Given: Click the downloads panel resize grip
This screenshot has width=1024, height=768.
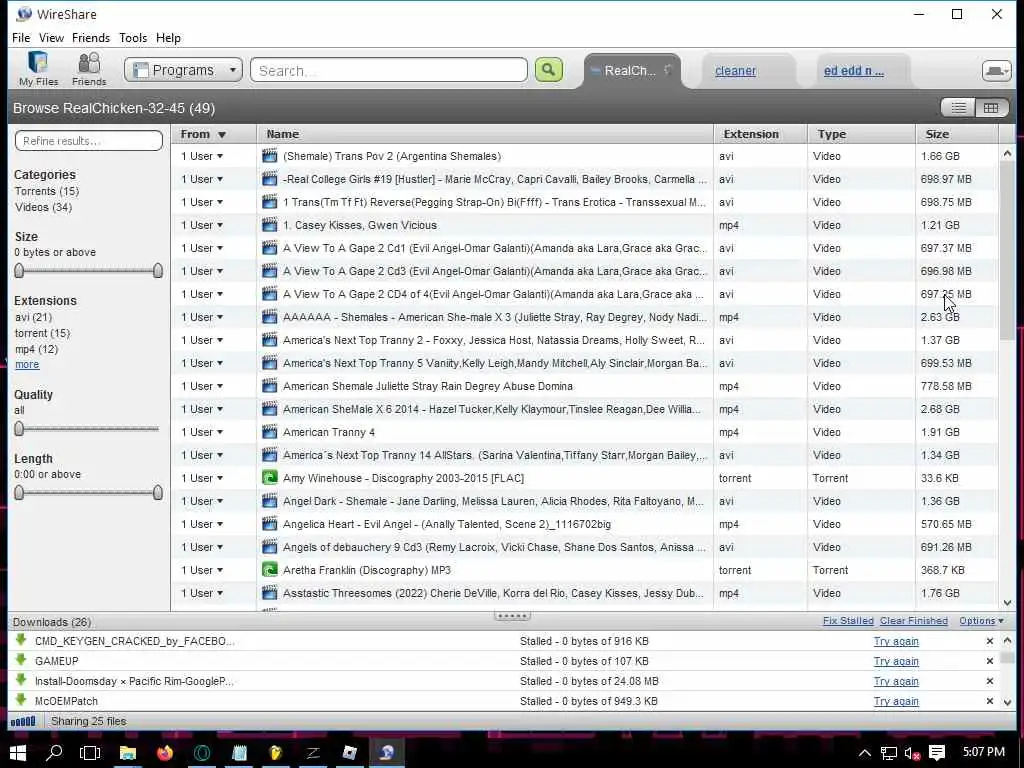Looking at the screenshot, I should [x=513, y=616].
